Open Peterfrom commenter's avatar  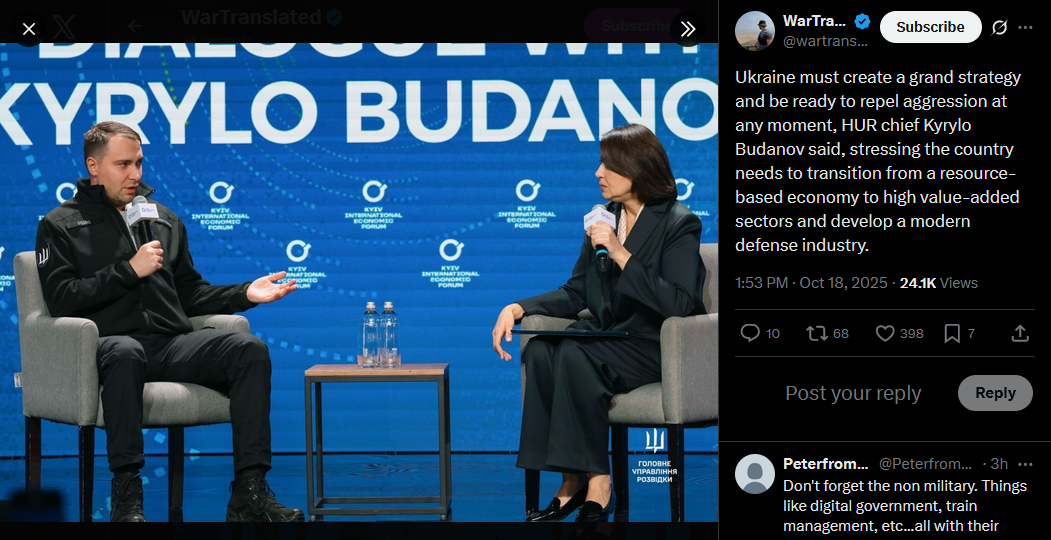click(755, 474)
